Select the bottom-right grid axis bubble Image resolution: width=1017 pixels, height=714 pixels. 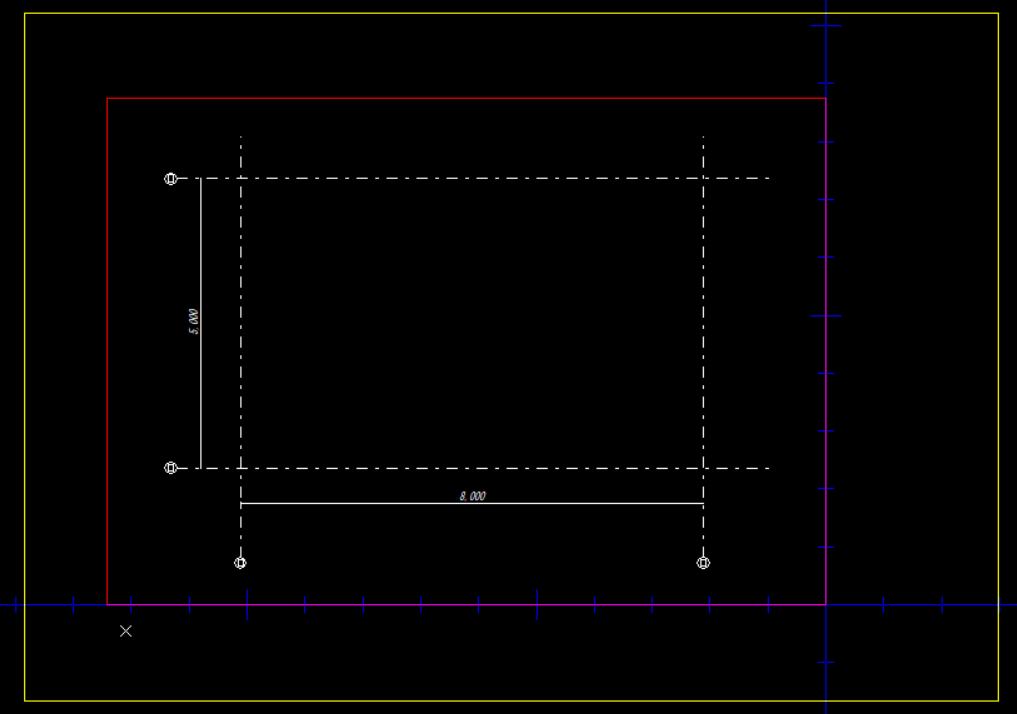coord(703,563)
